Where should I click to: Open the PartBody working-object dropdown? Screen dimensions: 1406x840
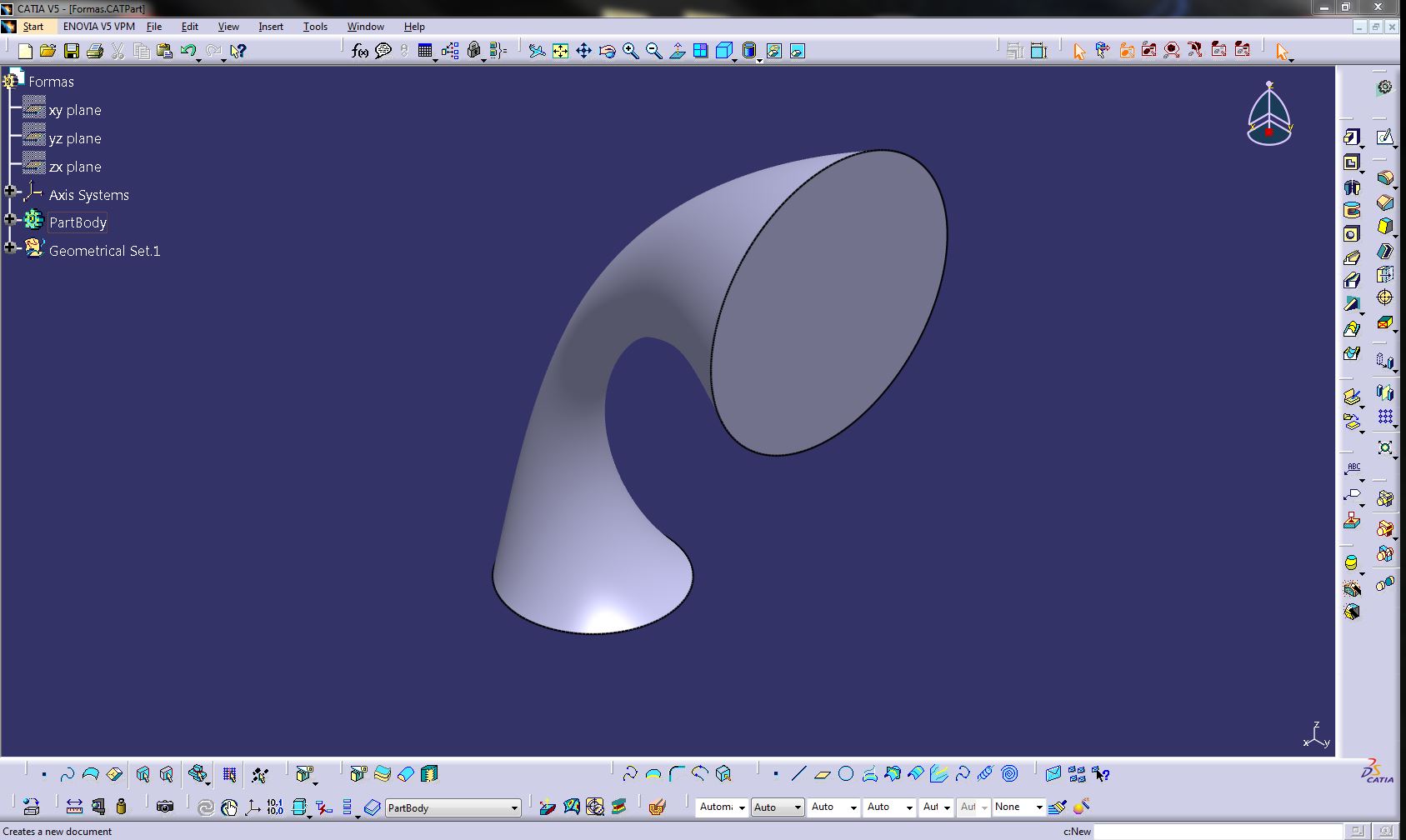click(x=514, y=807)
